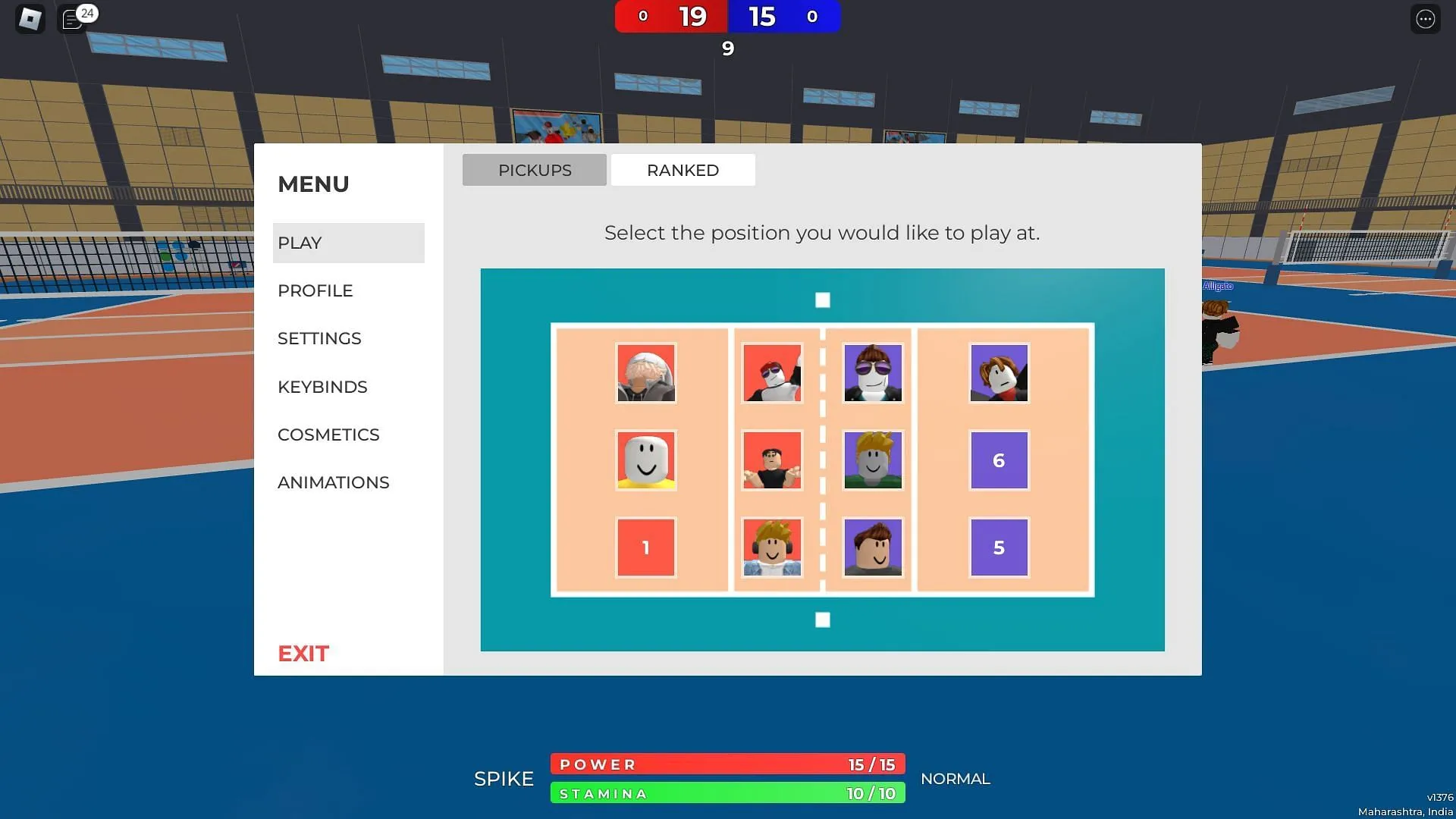
Task: Select the red team player position 1
Action: [646, 547]
